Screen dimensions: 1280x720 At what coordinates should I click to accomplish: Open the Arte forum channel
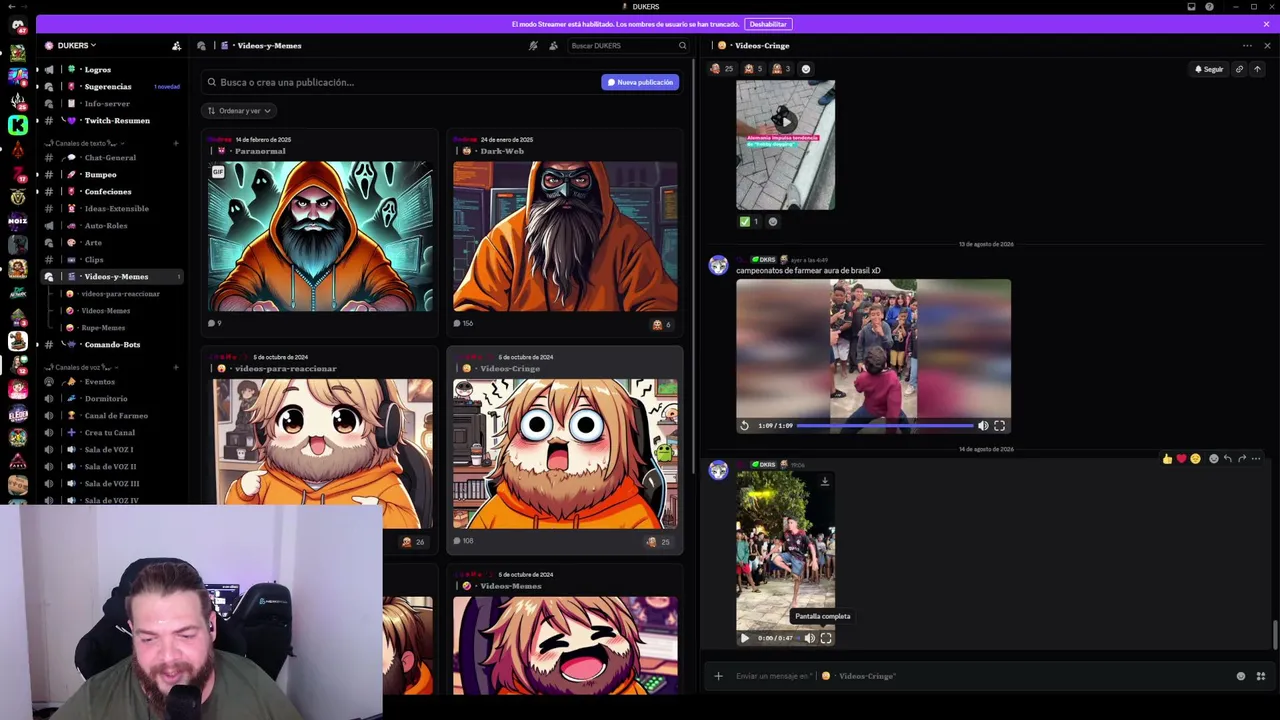point(93,242)
